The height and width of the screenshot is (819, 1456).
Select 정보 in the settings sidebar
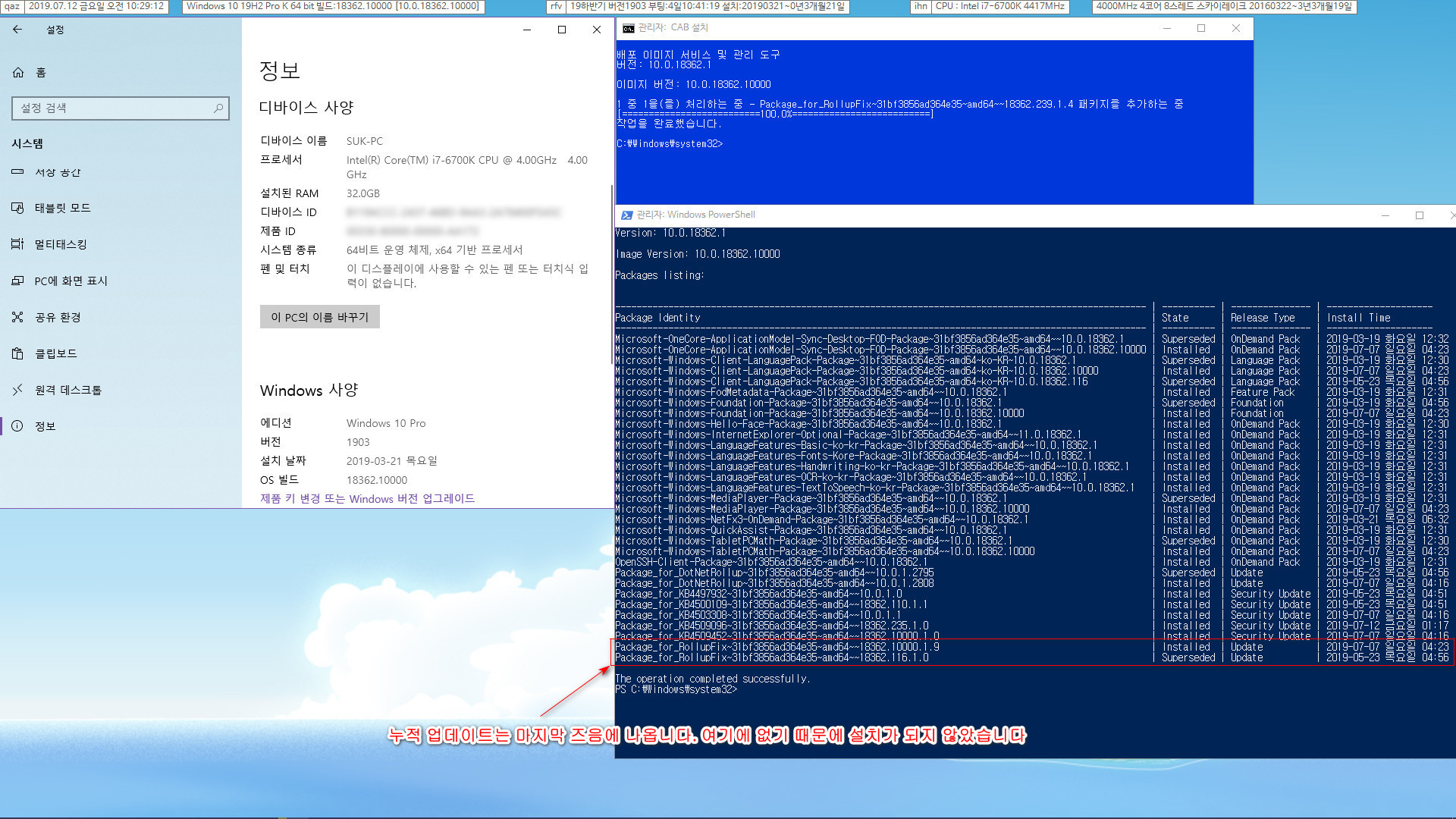45,426
